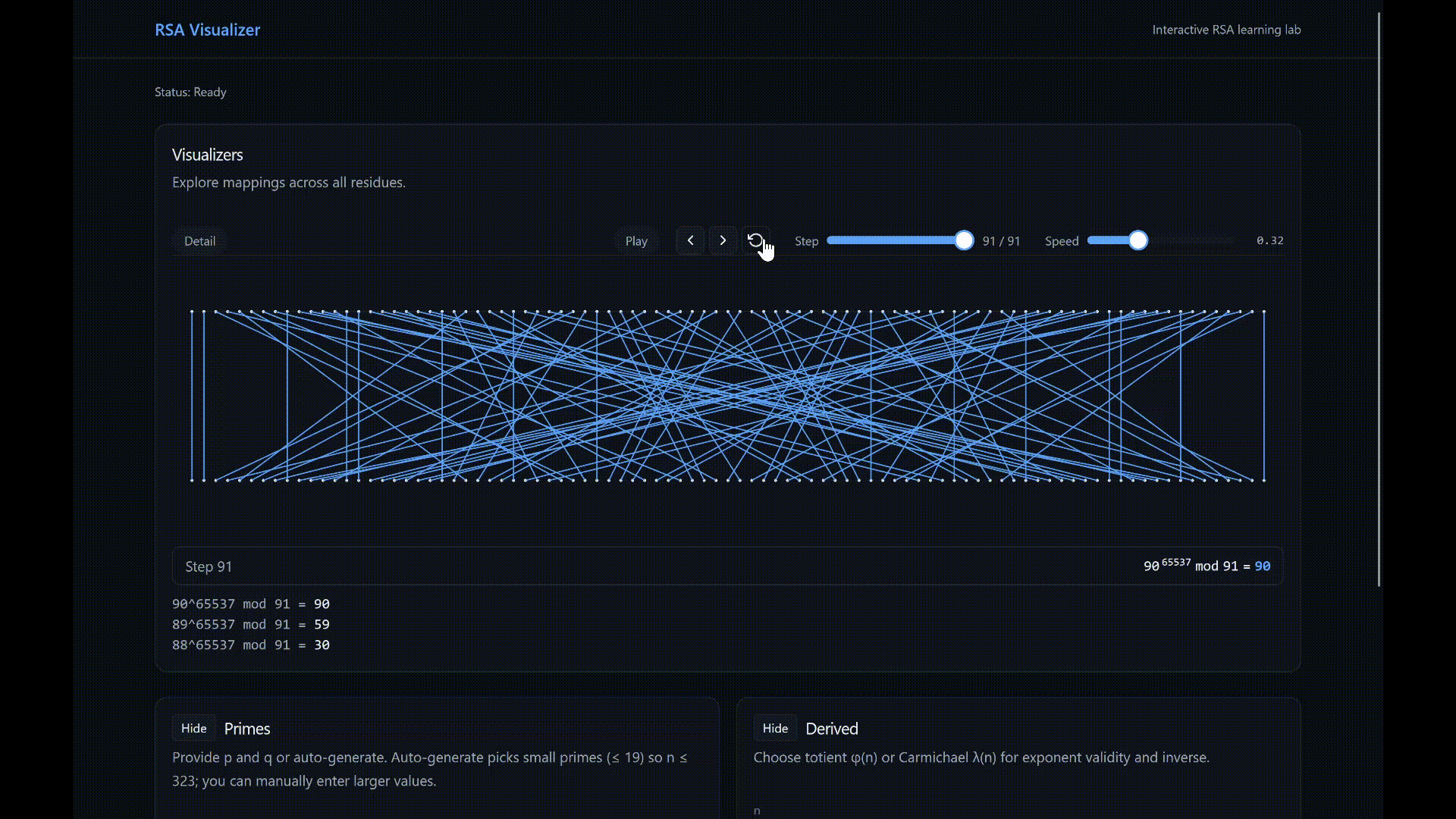This screenshot has width=1456, height=819.
Task: Step backward using the left chevron icon
Action: pos(689,240)
